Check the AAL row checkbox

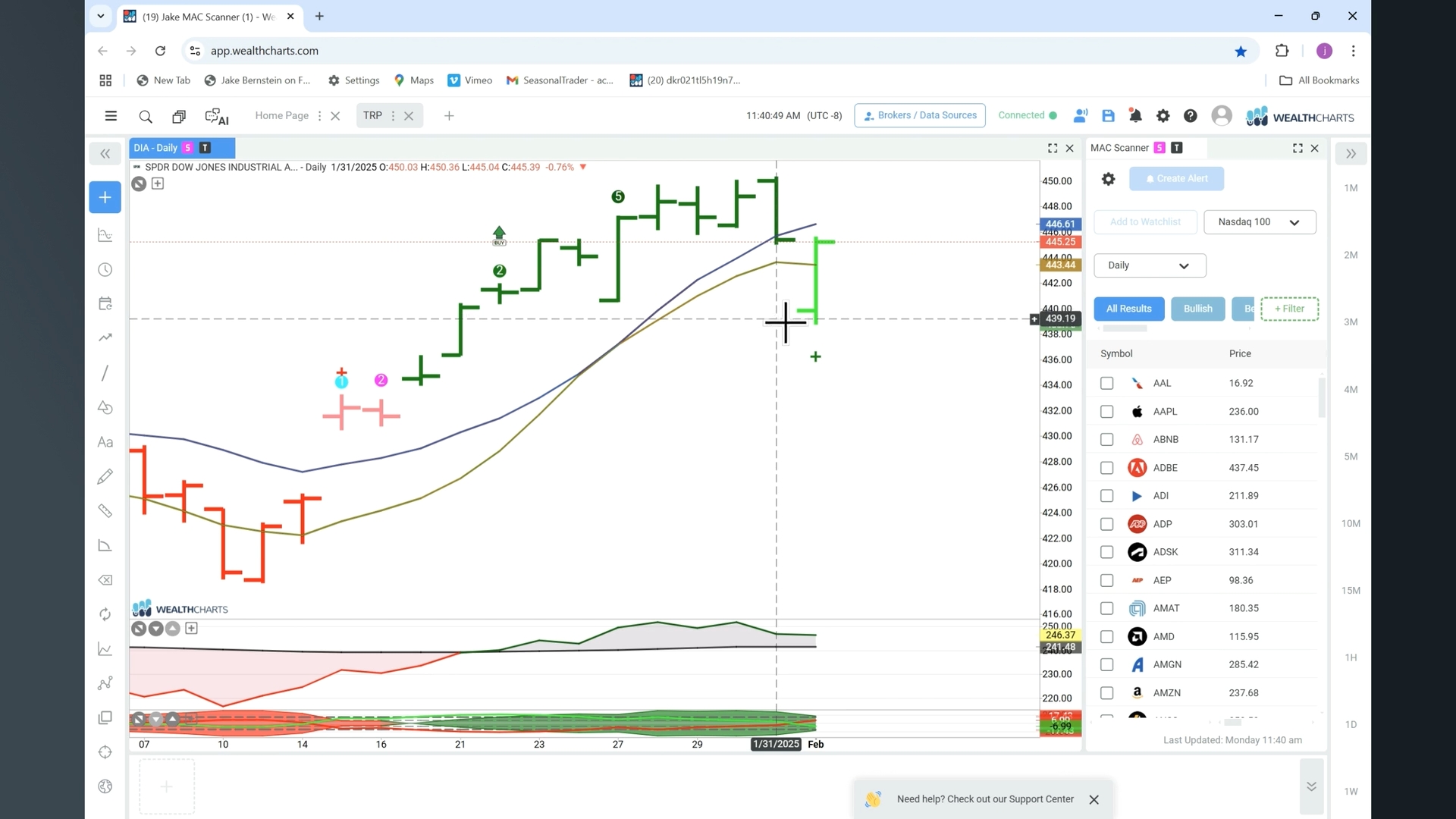point(1107,384)
